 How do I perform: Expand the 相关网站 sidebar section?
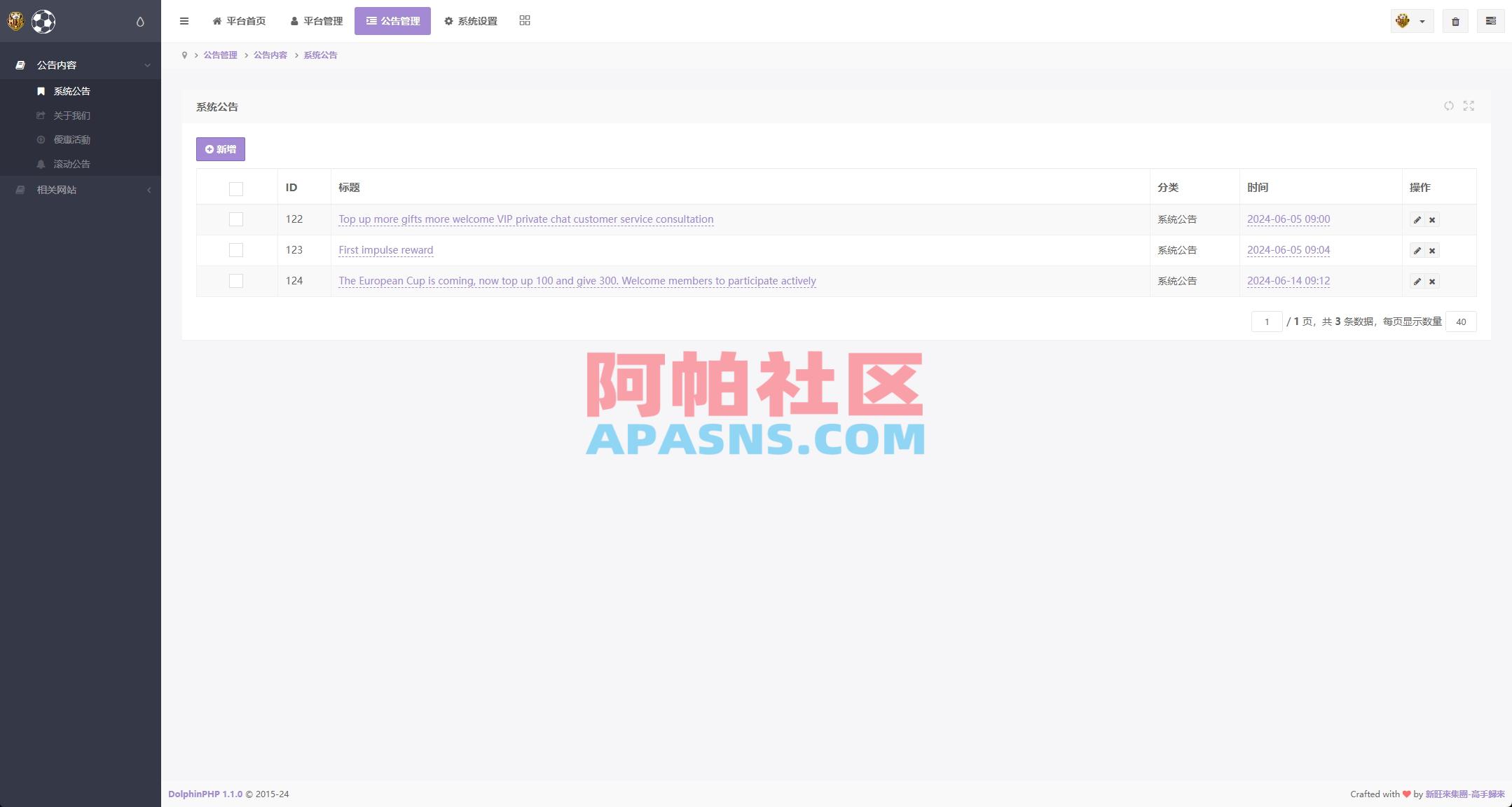pyautogui.click(x=81, y=189)
